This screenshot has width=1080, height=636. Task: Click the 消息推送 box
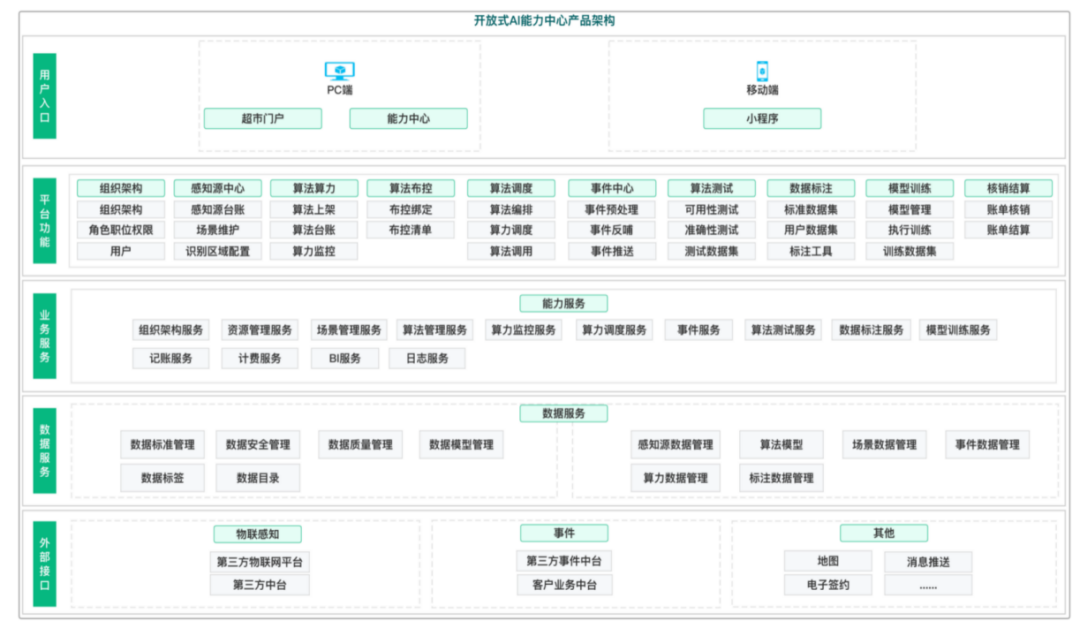[x=928, y=562]
